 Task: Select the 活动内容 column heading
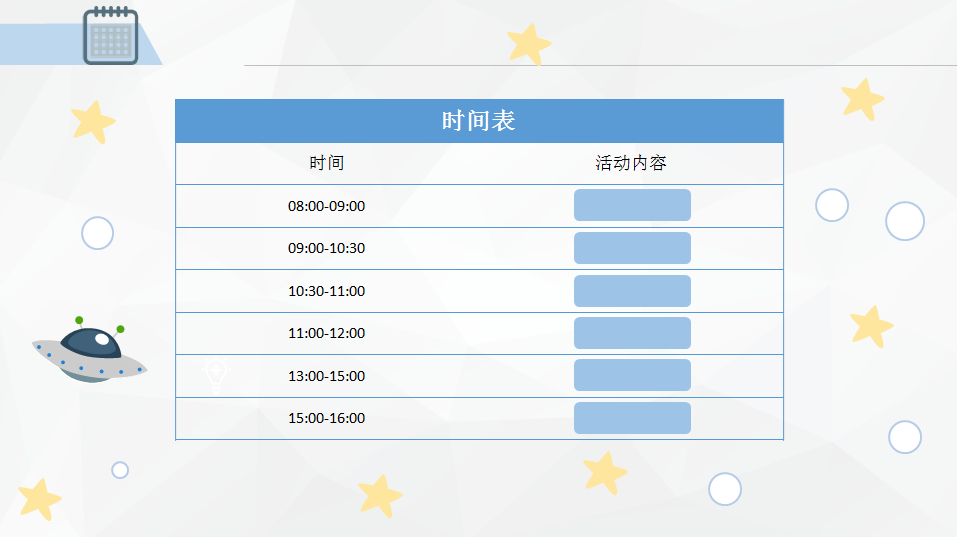(x=631, y=163)
